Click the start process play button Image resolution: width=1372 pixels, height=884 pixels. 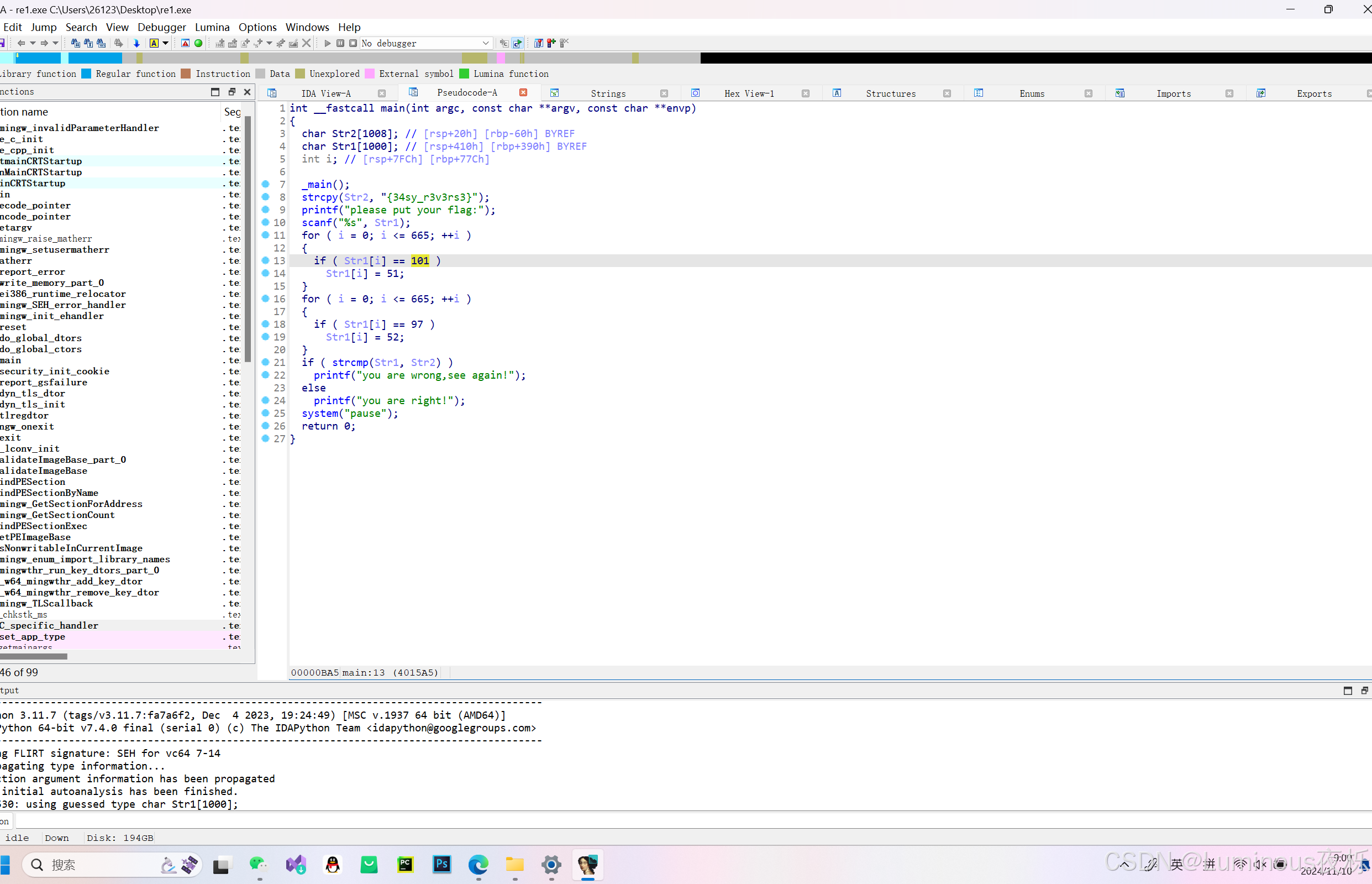328,43
